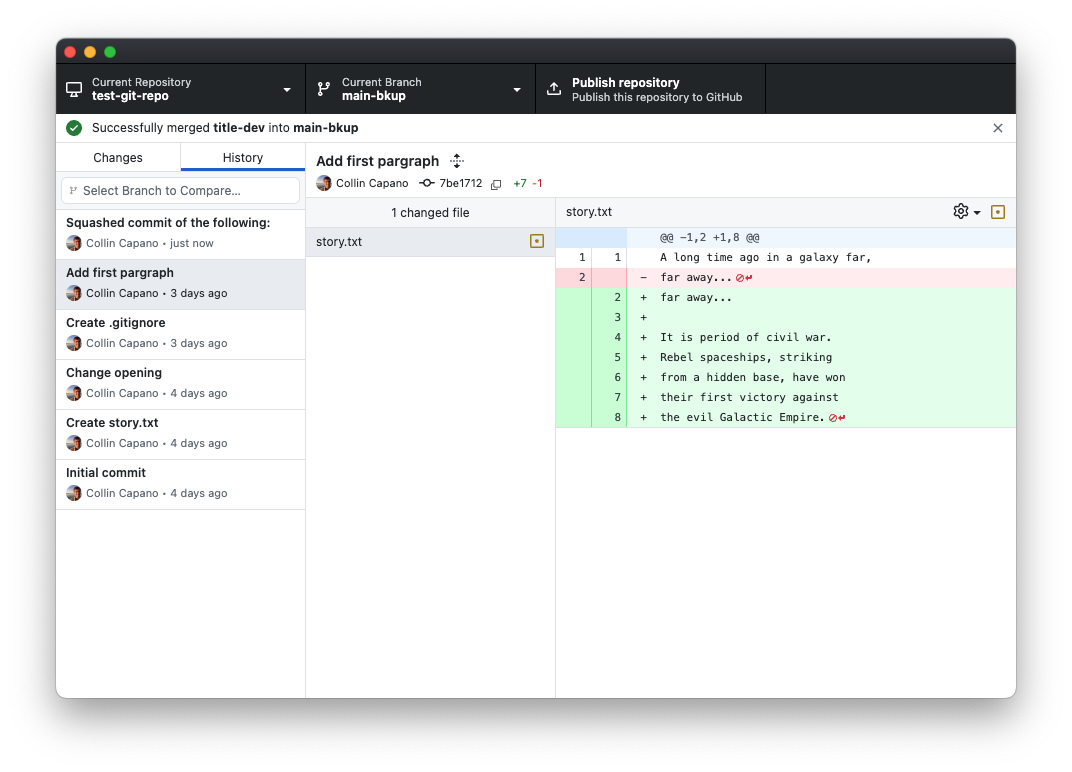Click modified status icon in story.txt file row
Viewport: 1072px width, 772px height.
click(537, 241)
